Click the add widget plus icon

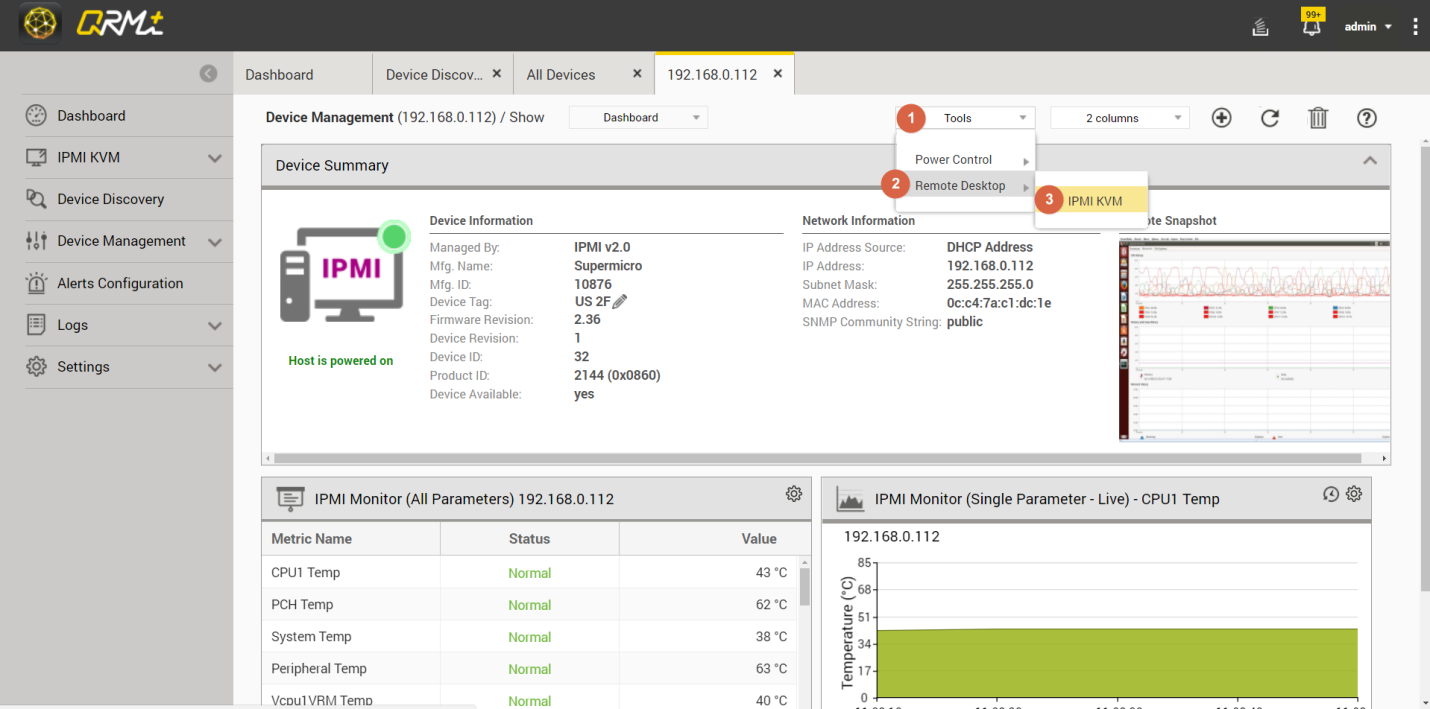[1221, 118]
